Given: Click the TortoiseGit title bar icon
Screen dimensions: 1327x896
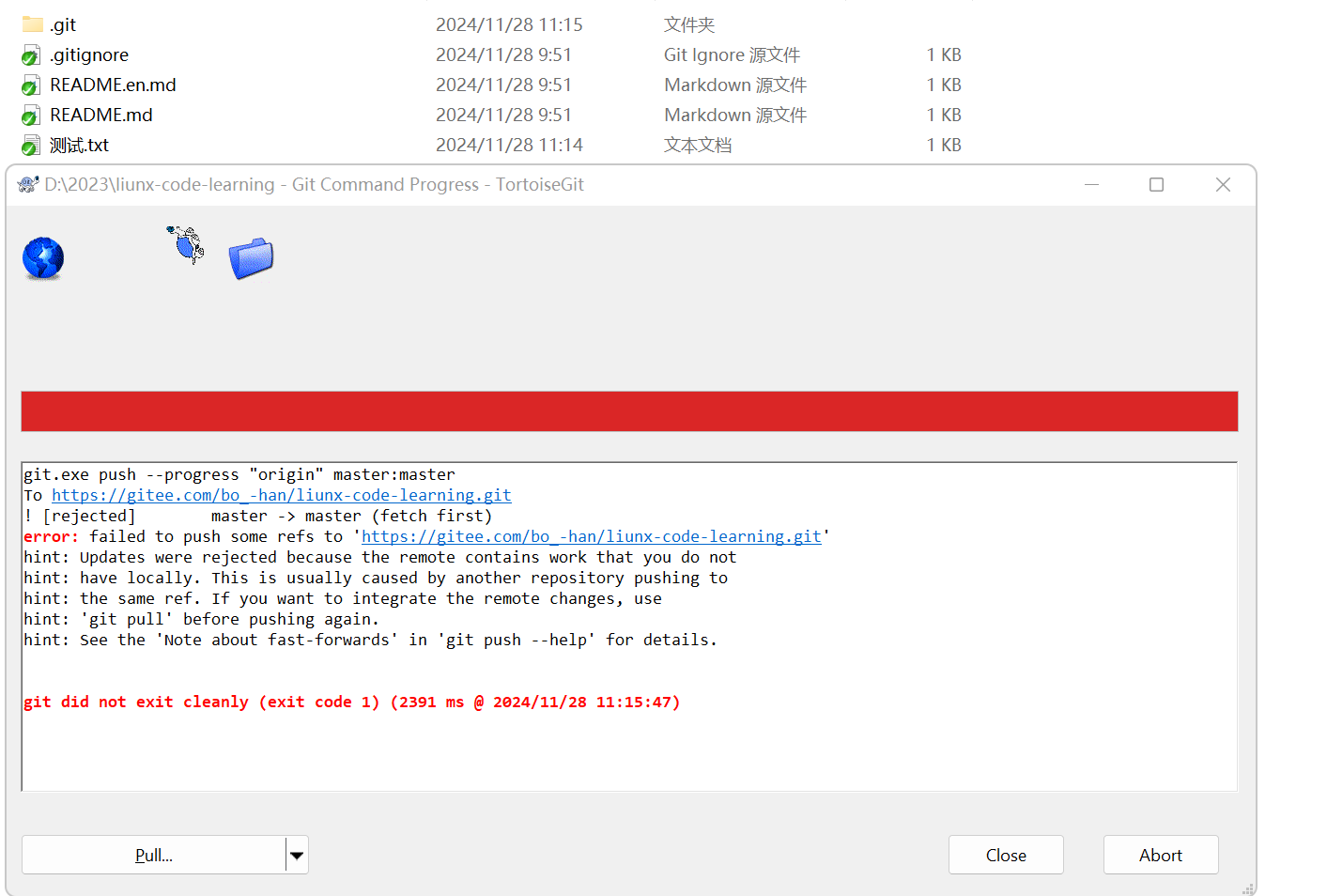Looking at the screenshot, I should click(x=28, y=184).
